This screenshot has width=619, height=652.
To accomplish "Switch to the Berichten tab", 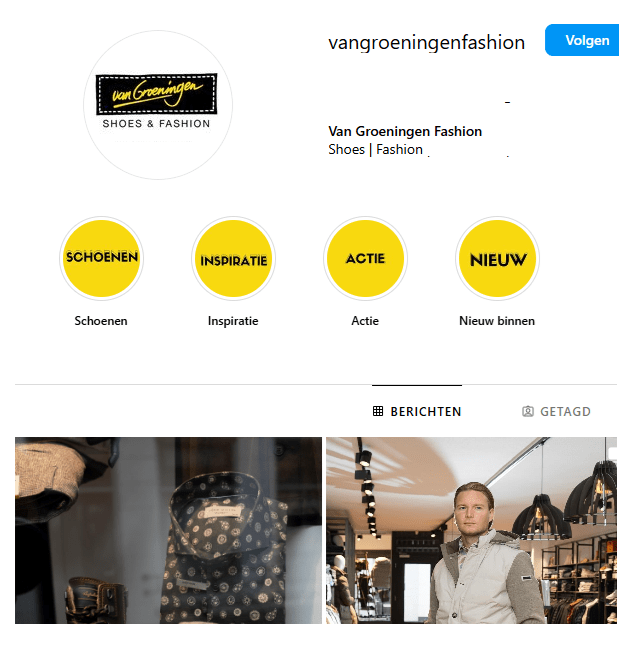I will pyautogui.click(x=417, y=411).
